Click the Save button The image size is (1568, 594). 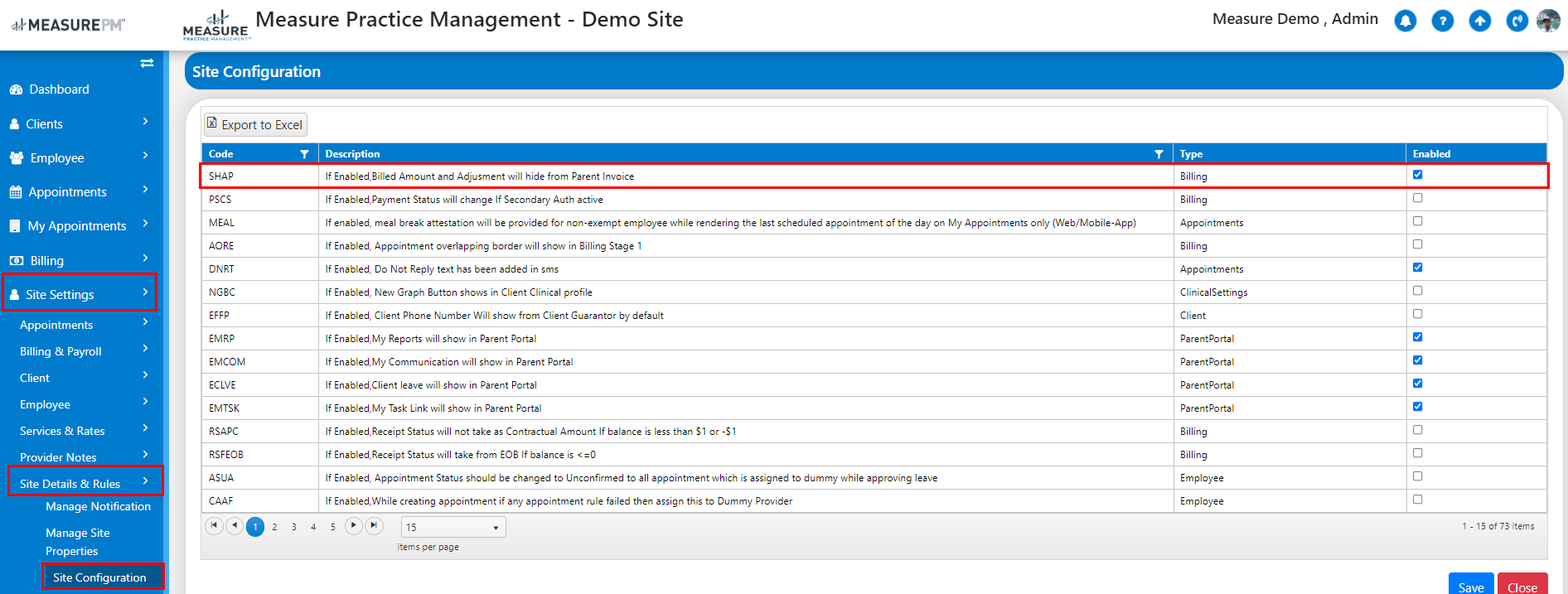tap(1471, 585)
